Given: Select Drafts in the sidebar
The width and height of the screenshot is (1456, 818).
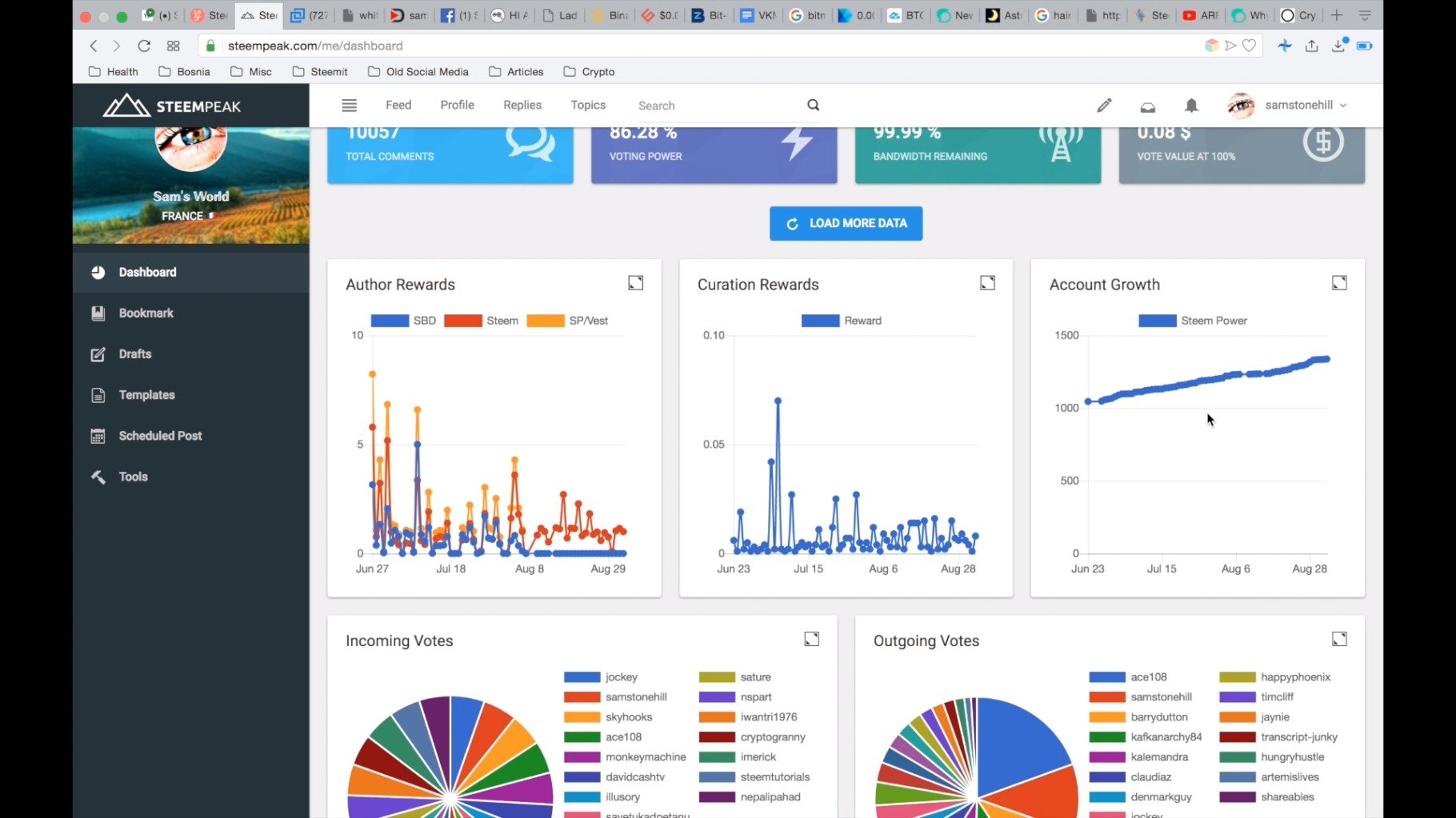Looking at the screenshot, I should coord(134,354).
